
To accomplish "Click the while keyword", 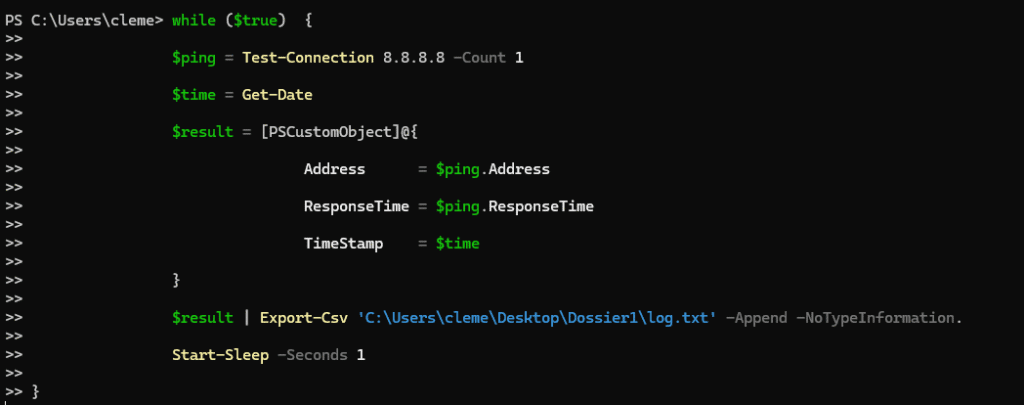I will point(193,19).
